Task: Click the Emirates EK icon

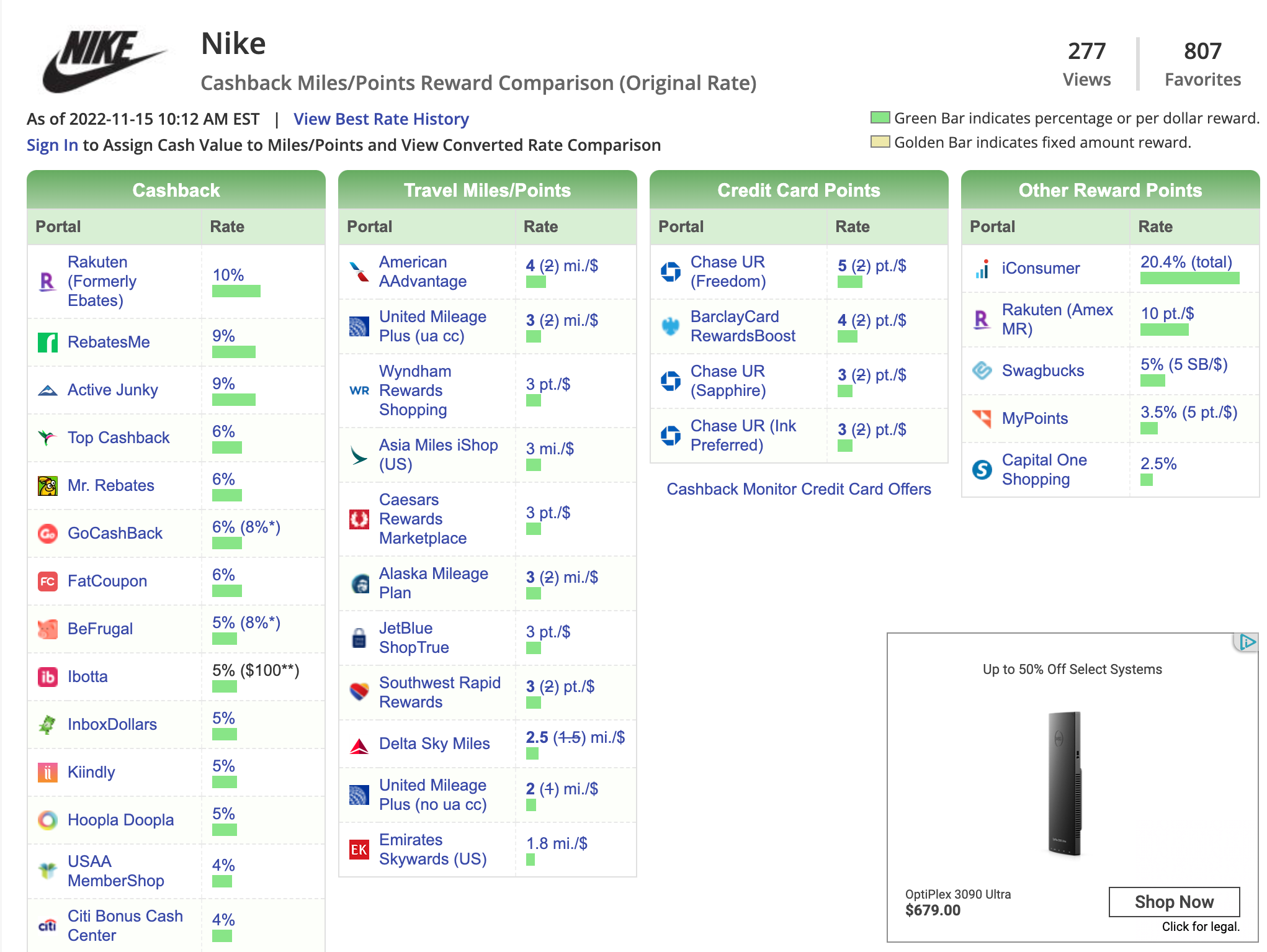Action: (359, 850)
